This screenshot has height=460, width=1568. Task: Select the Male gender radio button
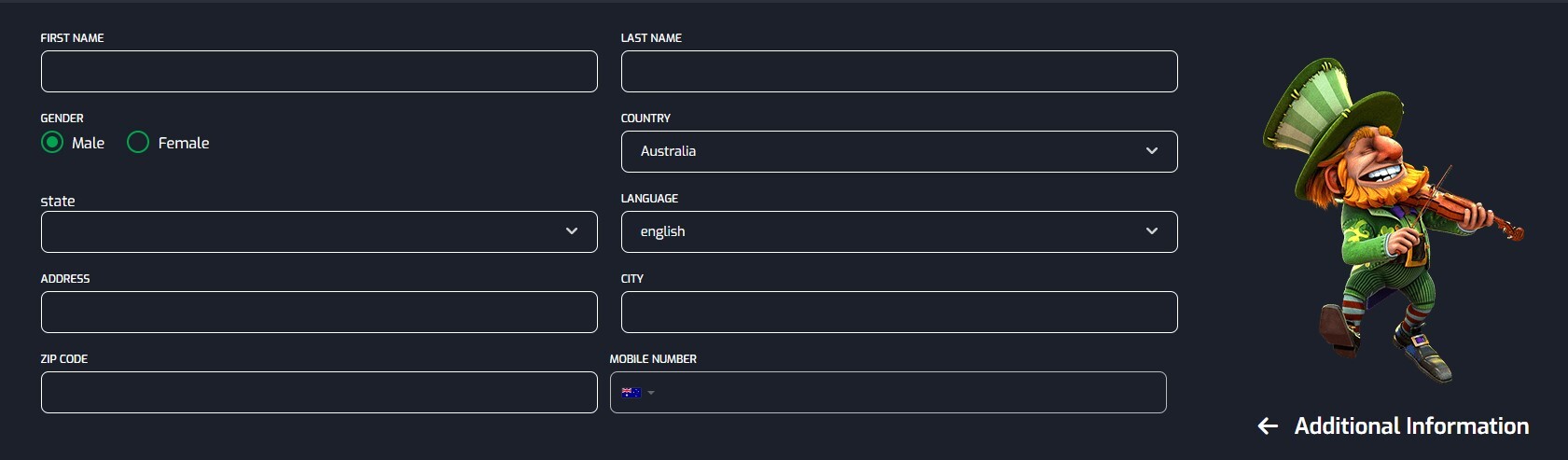[52, 143]
